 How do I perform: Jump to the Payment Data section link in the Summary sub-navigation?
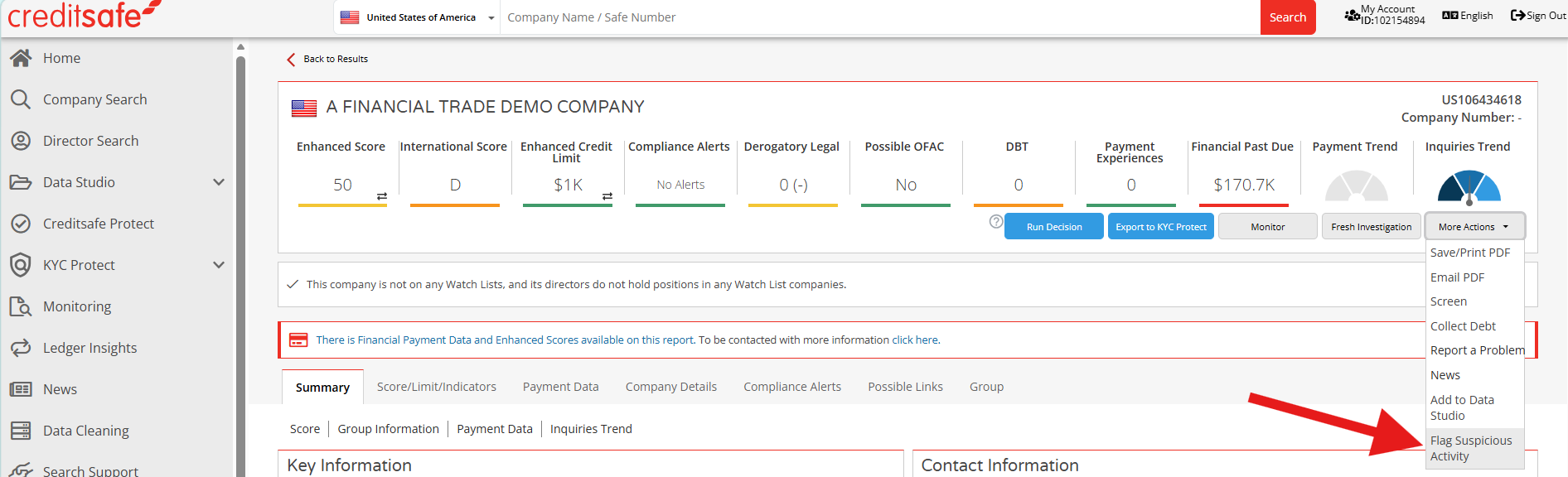(495, 429)
